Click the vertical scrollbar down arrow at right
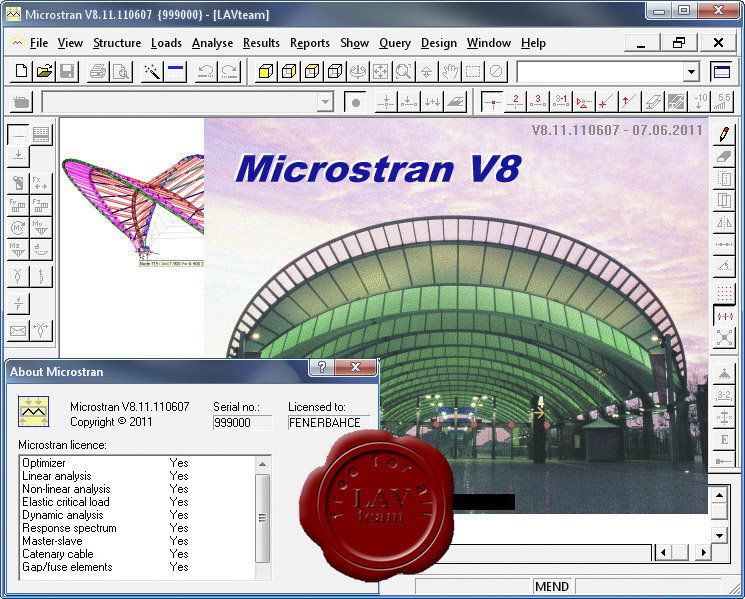The width and height of the screenshot is (745, 599). pos(719,535)
